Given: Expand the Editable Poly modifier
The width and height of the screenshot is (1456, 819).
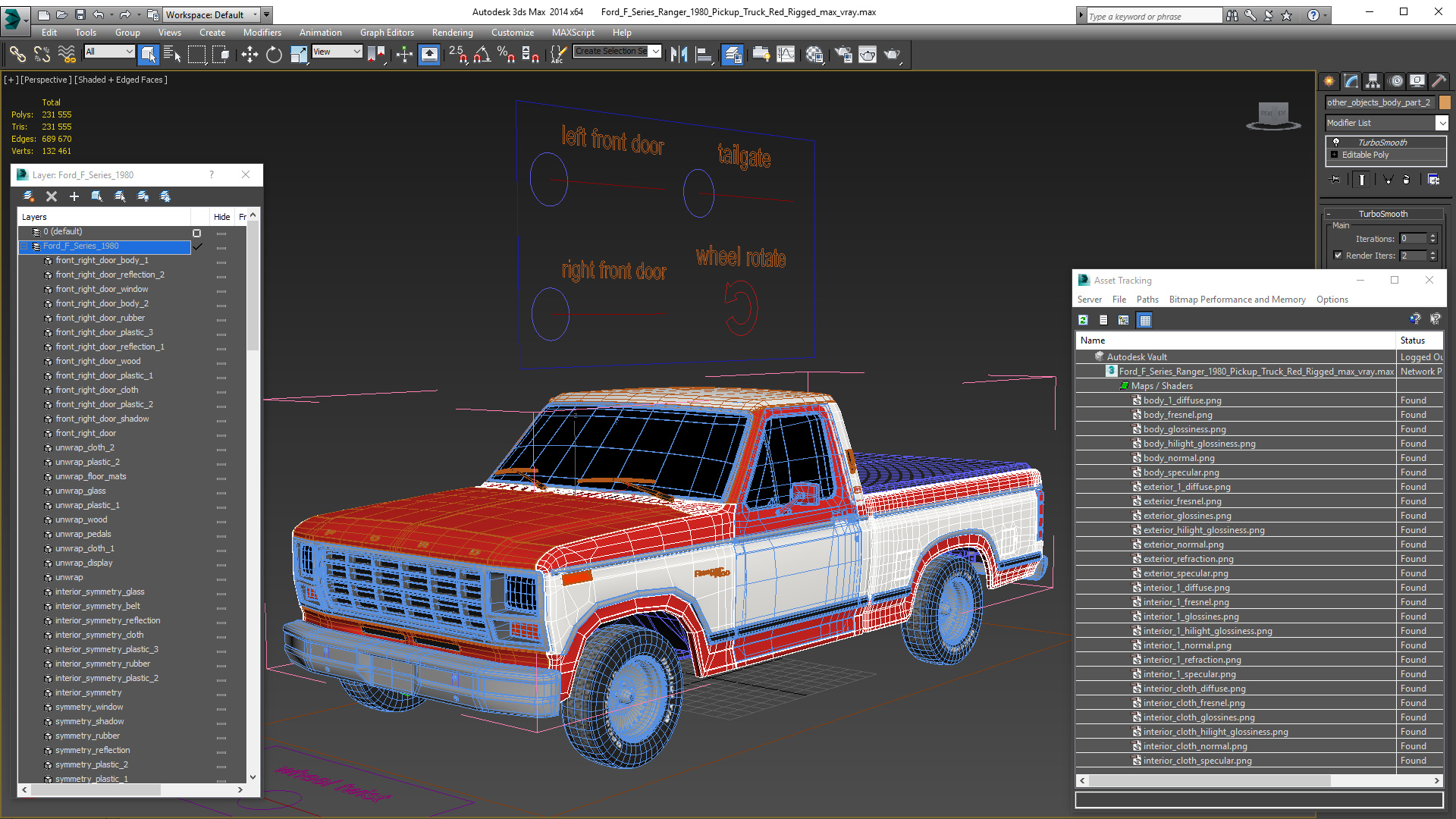Looking at the screenshot, I should [1335, 155].
